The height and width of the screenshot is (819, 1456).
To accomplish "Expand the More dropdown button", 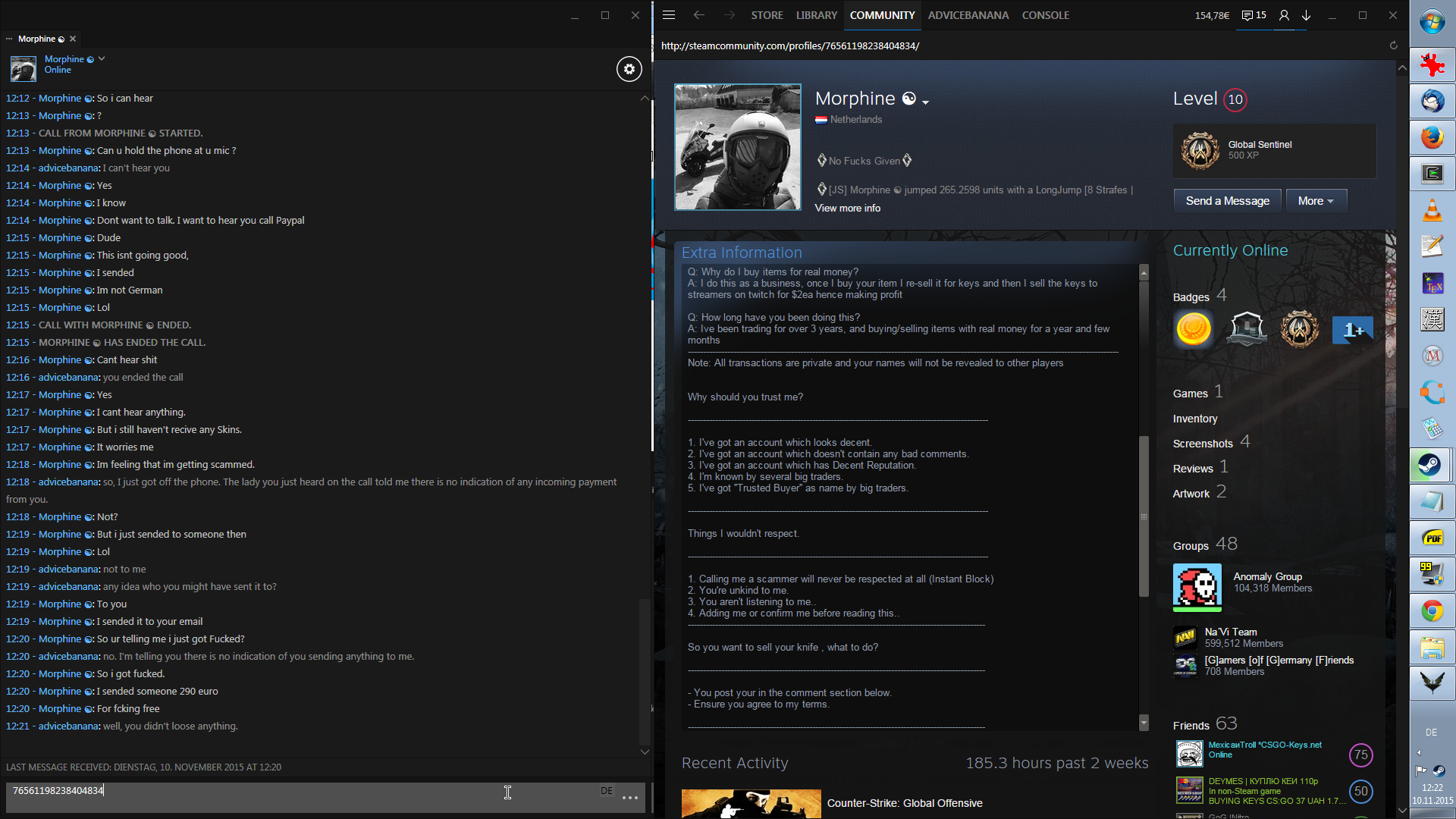I will pyautogui.click(x=1316, y=201).
